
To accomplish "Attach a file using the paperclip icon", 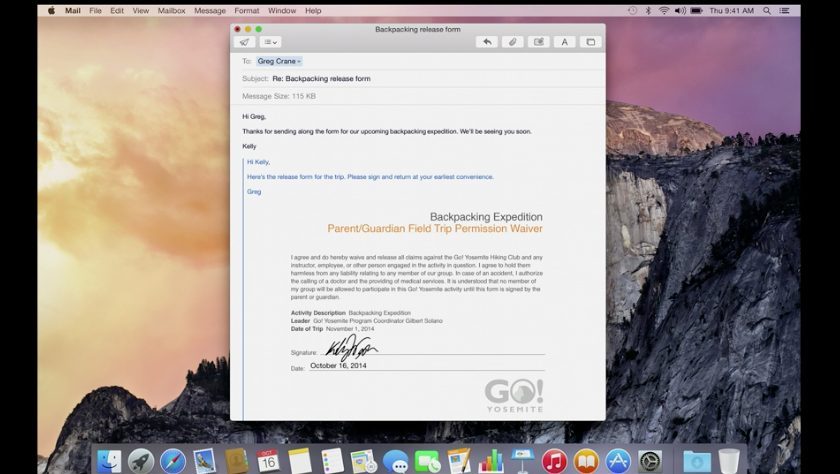I will (512, 42).
